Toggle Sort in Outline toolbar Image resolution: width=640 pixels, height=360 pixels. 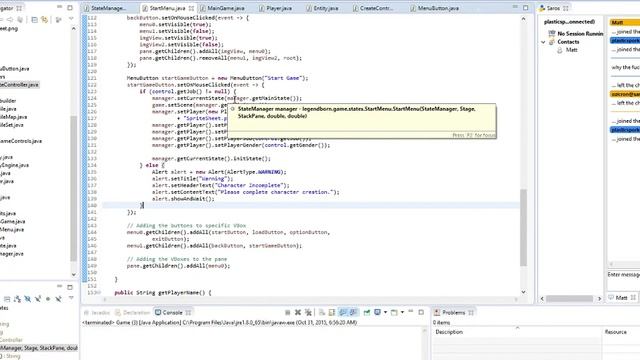(x=17, y=299)
